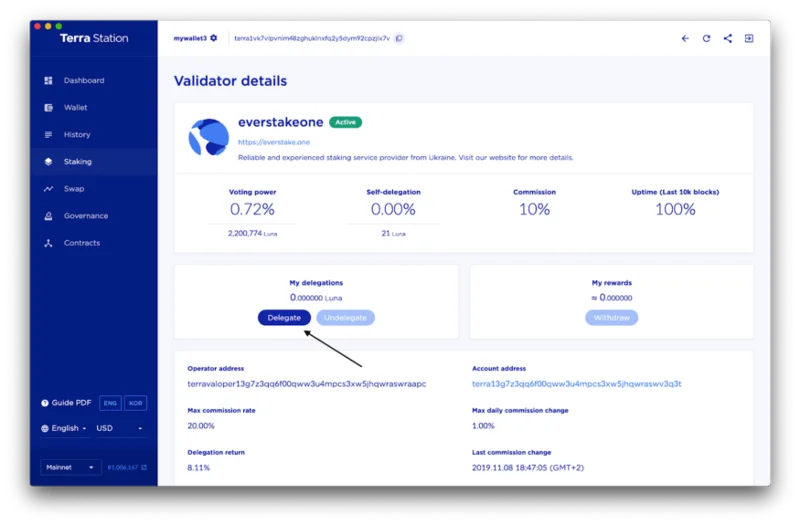800x525 pixels.
Task: Open History via its list icon
Action: [48, 135]
